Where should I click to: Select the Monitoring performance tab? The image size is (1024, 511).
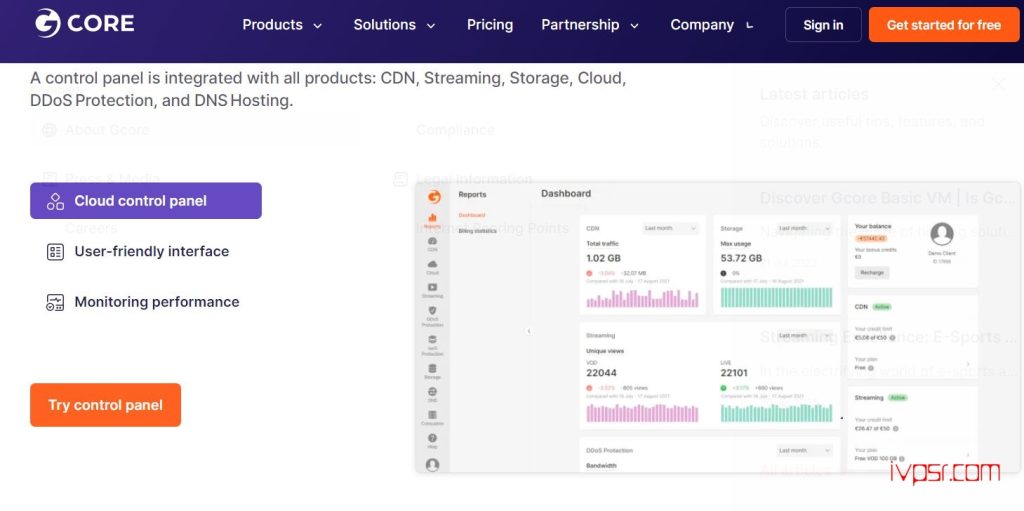[143, 302]
